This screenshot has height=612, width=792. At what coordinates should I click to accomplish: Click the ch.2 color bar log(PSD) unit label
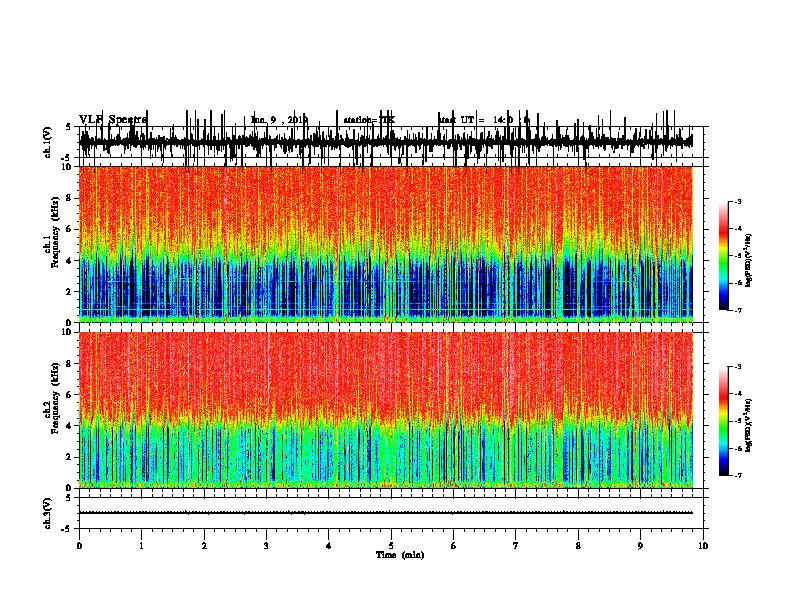pos(749,425)
